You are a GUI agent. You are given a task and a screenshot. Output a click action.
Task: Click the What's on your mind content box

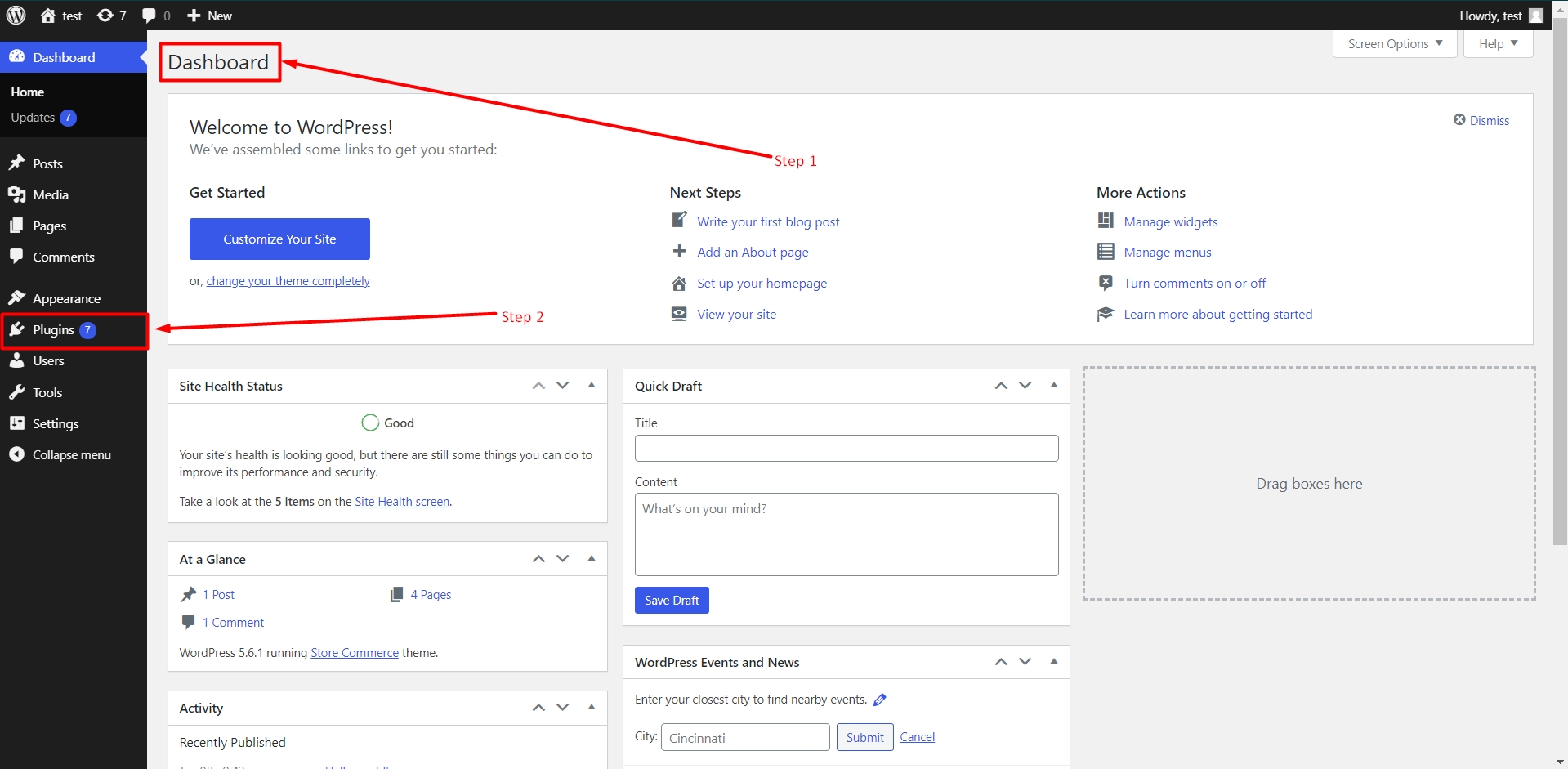847,534
